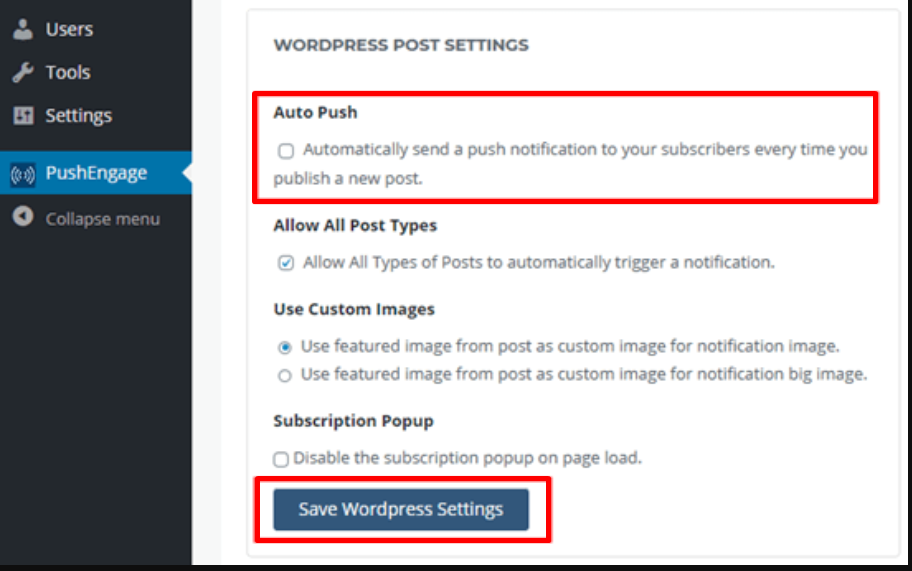This screenshot has width=912, height=571.
Task: Select featured image for notification big image
Action: 285,376
